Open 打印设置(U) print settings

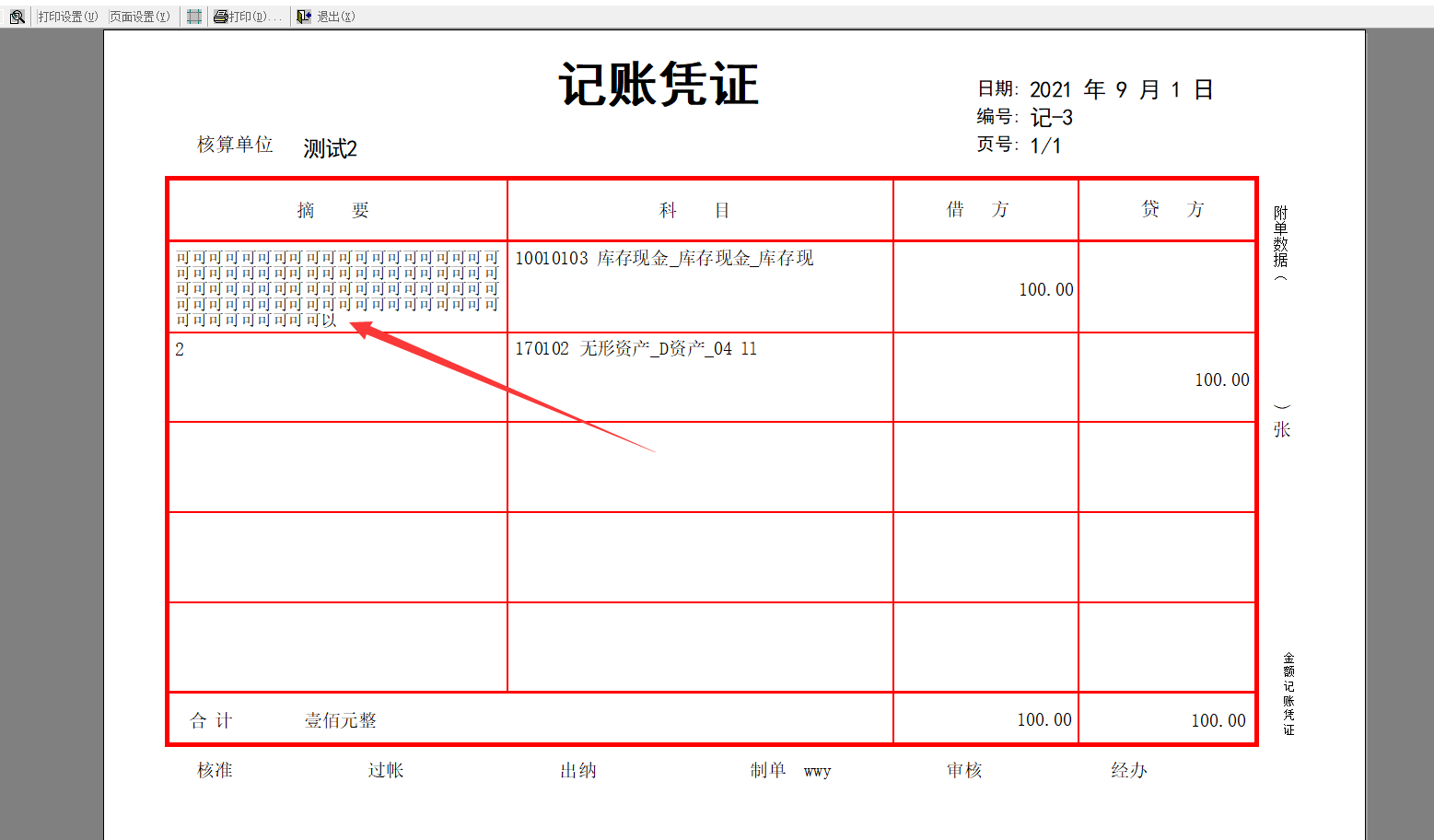(67, 17)
